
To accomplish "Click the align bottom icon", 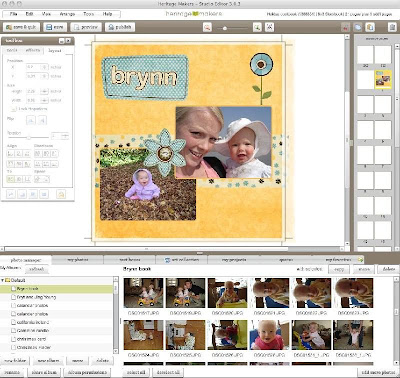I will tap(27, 164).
